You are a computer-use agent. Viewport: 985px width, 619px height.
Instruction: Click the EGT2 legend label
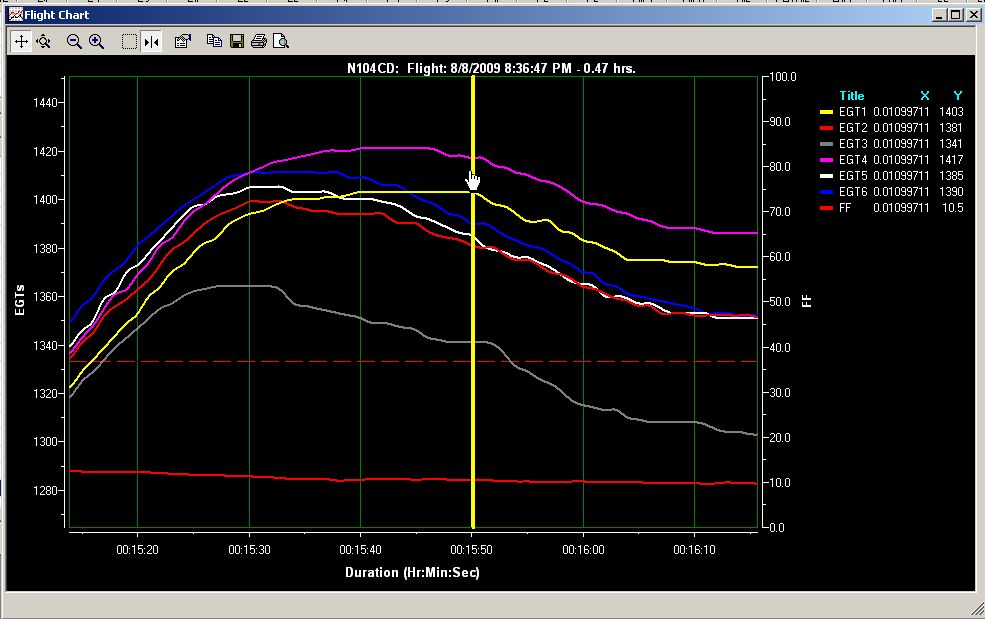pos(852,128)
